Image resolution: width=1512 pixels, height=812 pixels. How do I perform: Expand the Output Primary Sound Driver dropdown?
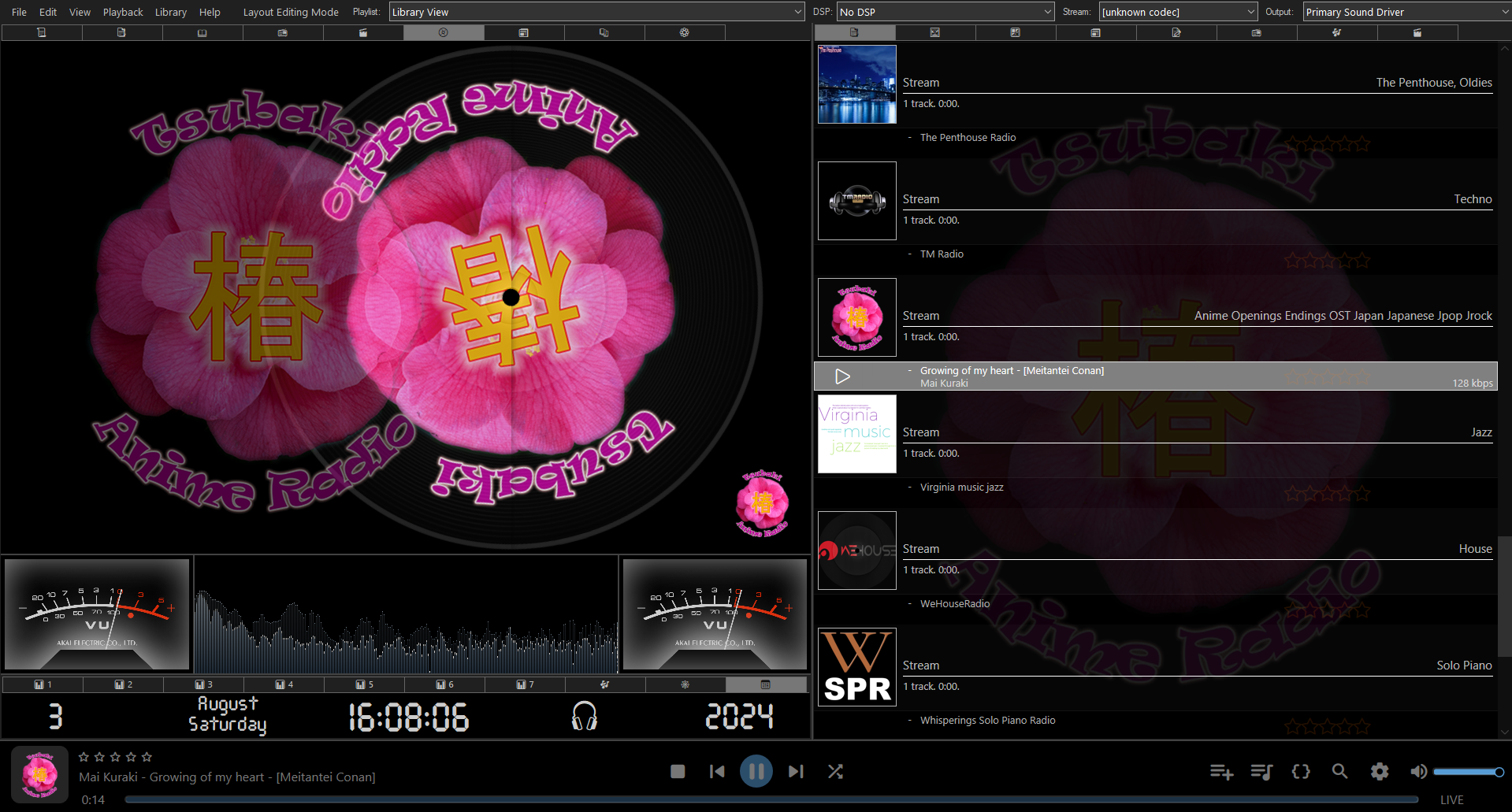point(1407,12)
